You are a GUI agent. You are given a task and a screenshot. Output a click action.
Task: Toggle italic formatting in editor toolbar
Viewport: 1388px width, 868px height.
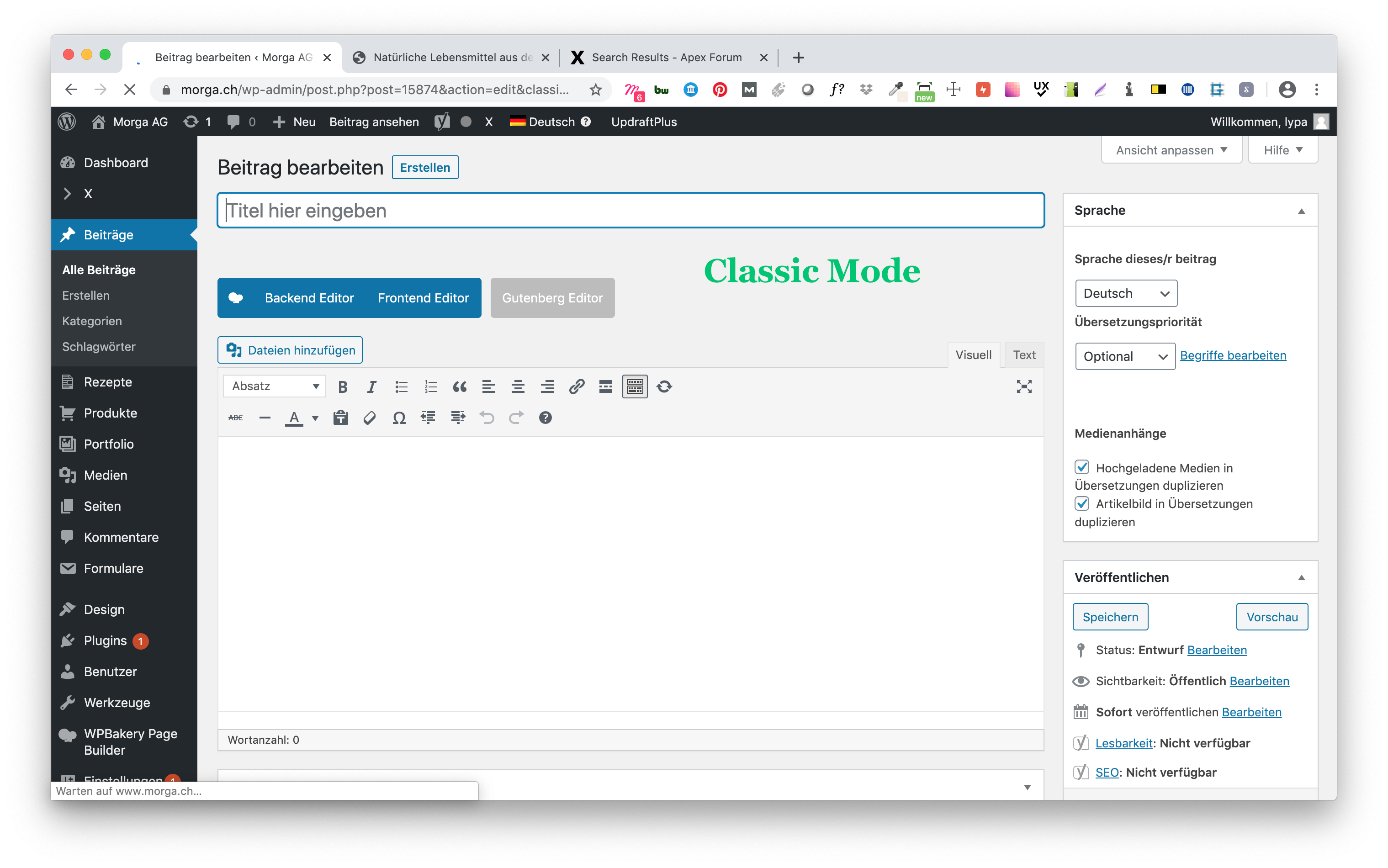tap(371, 387)
